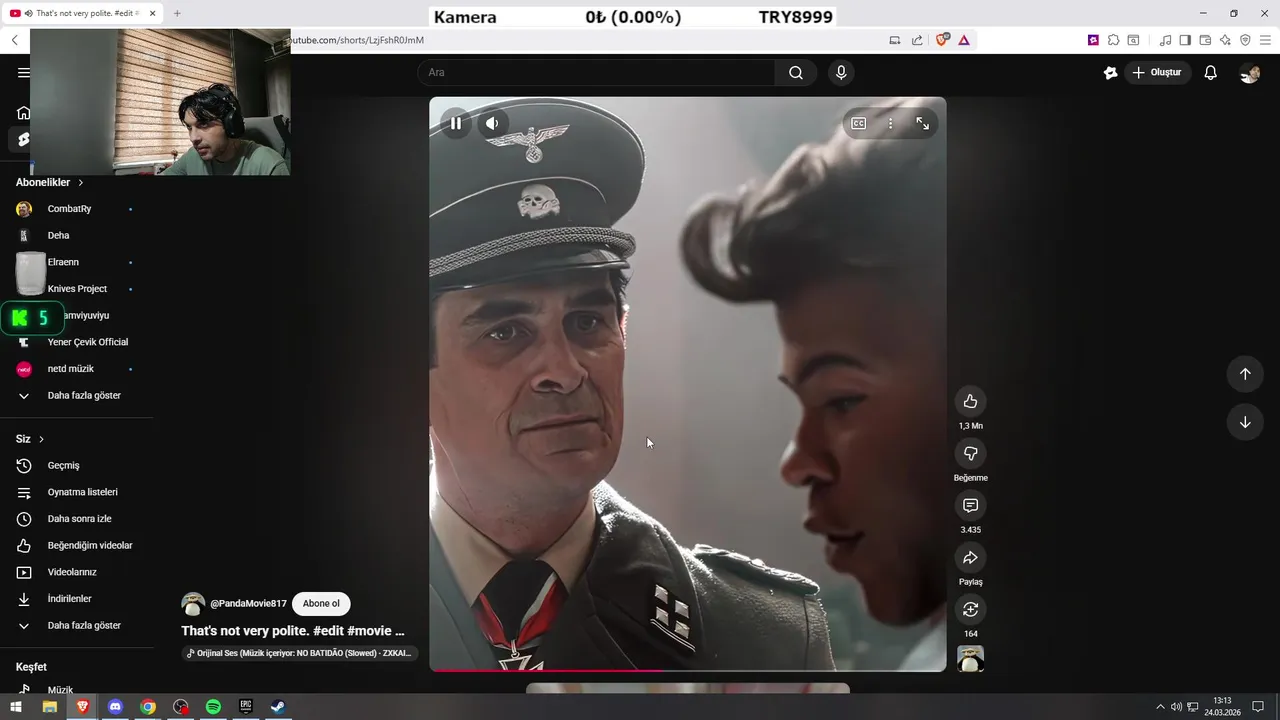
Task: Enter fullscreen mode on the Short
Action: 922,123
